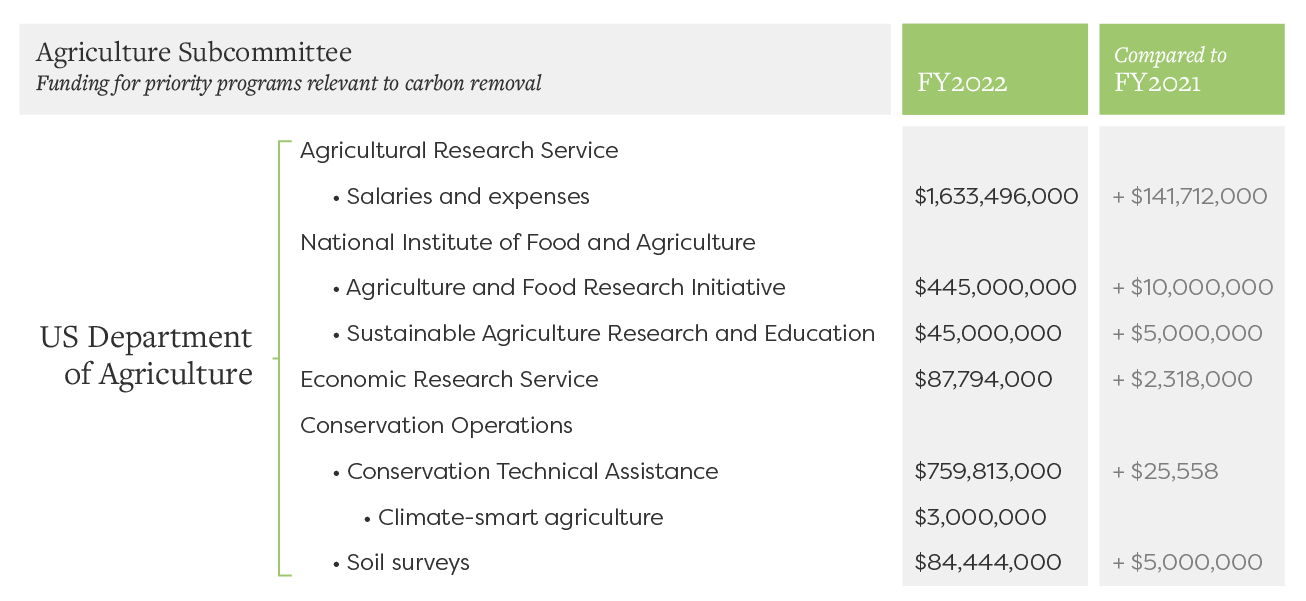Select the Salaries and expenses item
Viewport: 1306px width, 601px height.
coord(461,196)
